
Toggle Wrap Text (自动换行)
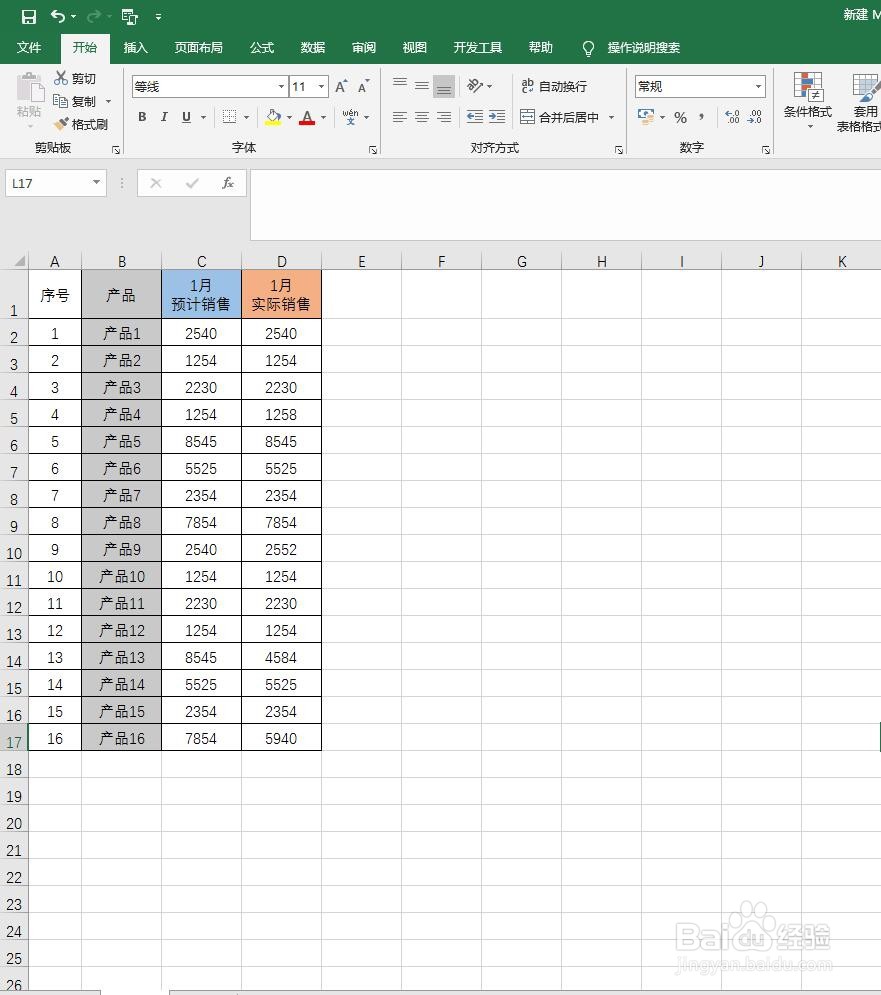click(553, 86)
